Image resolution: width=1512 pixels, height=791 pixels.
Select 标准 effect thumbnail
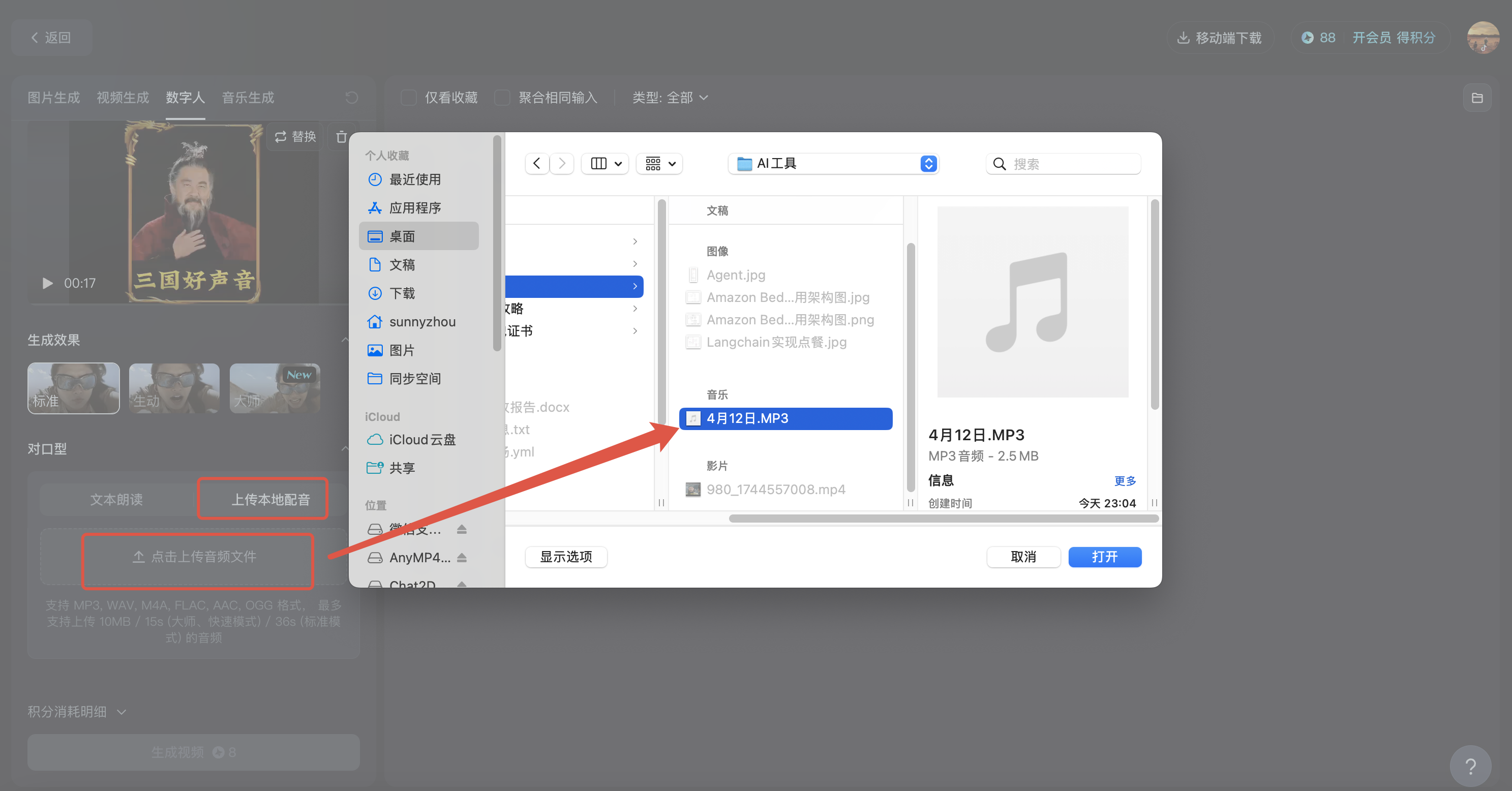[x=73, y=388]
